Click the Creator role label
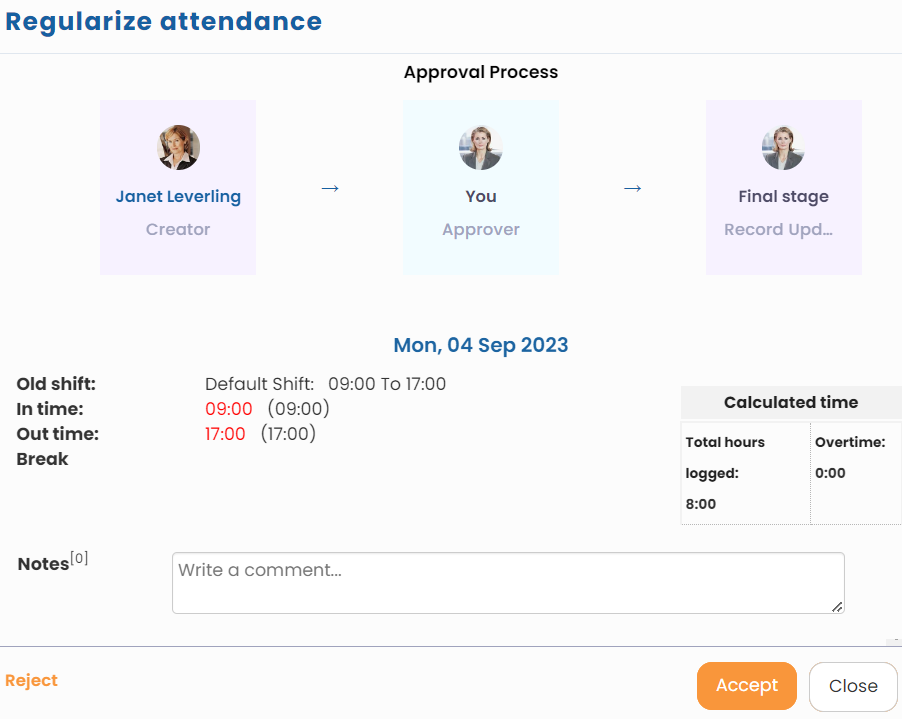902x719 pixels. pos(178,229)
